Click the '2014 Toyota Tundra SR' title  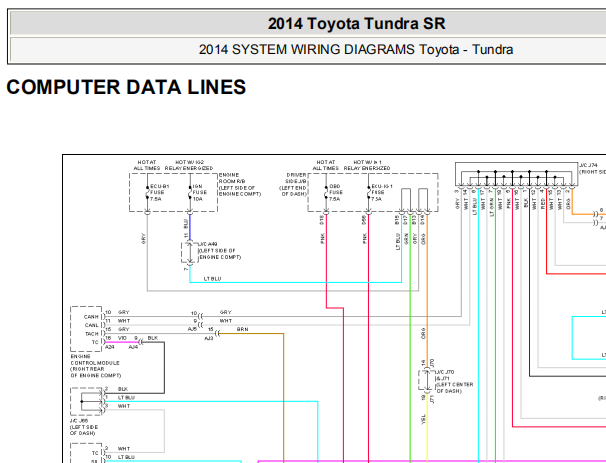(356, 24)
